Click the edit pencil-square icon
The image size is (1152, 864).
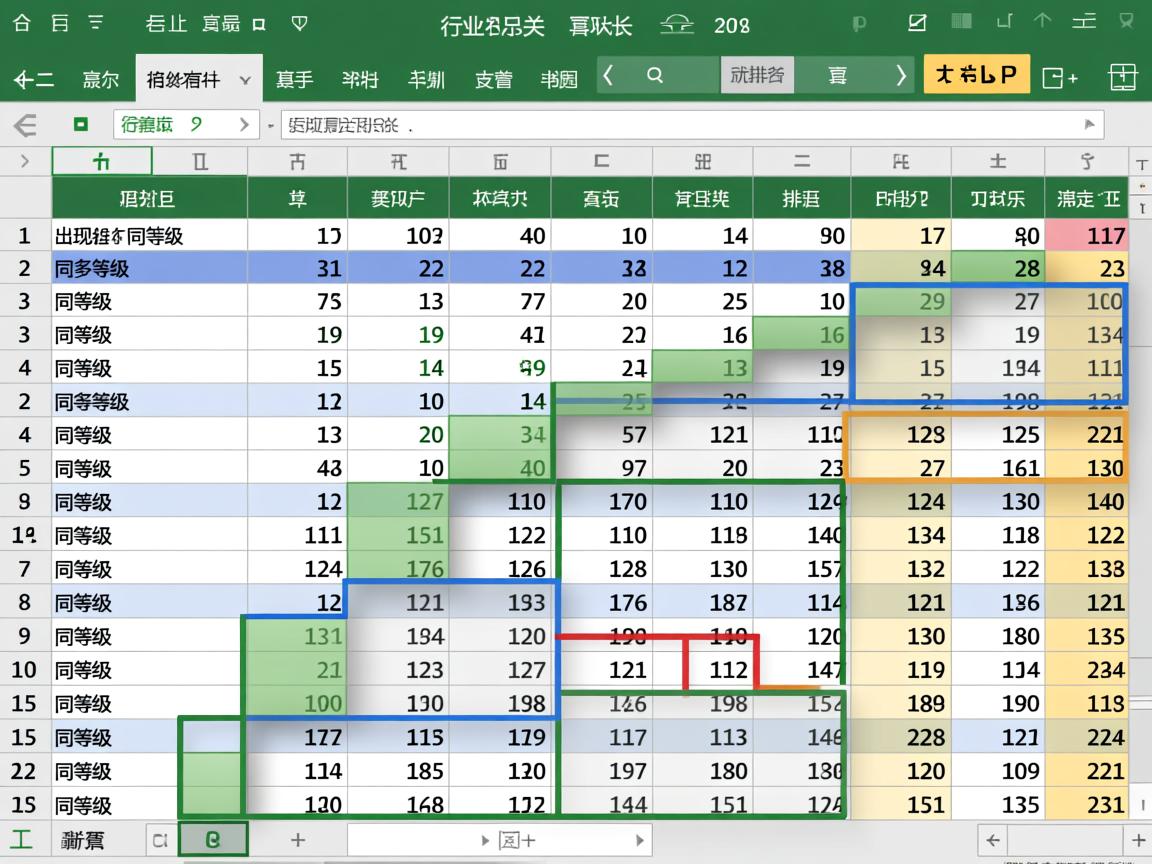click(x=916, y=23)
